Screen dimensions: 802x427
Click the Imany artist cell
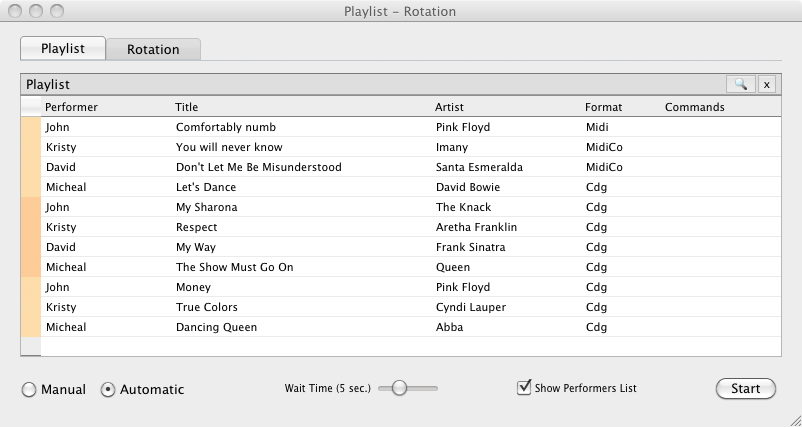[x=452, y=147]
